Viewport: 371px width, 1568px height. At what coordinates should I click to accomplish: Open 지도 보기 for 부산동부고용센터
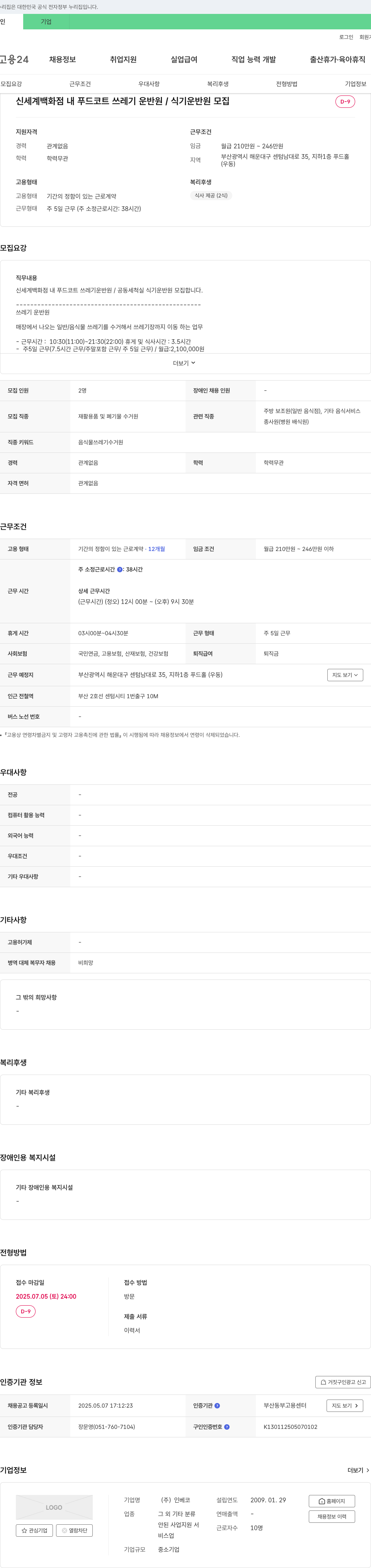click(345, 1406)
